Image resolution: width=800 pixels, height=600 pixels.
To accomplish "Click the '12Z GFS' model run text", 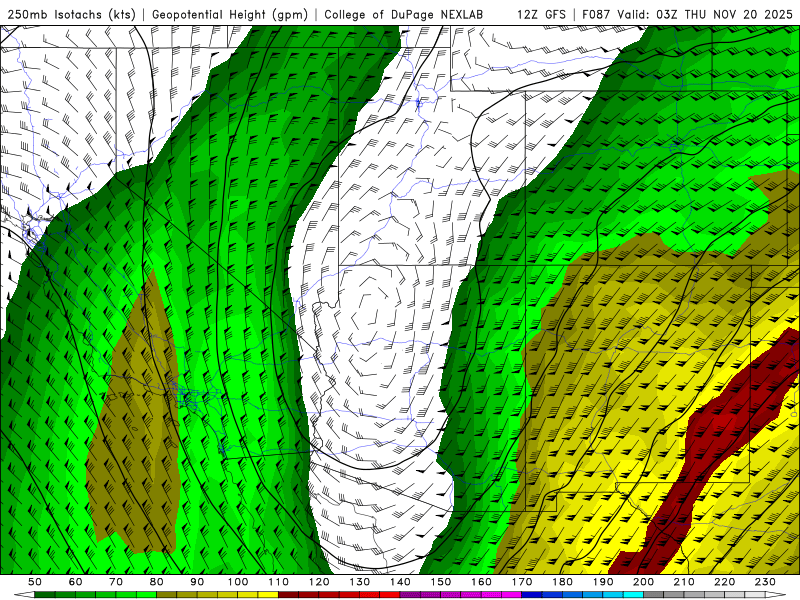I will [541, 14].
